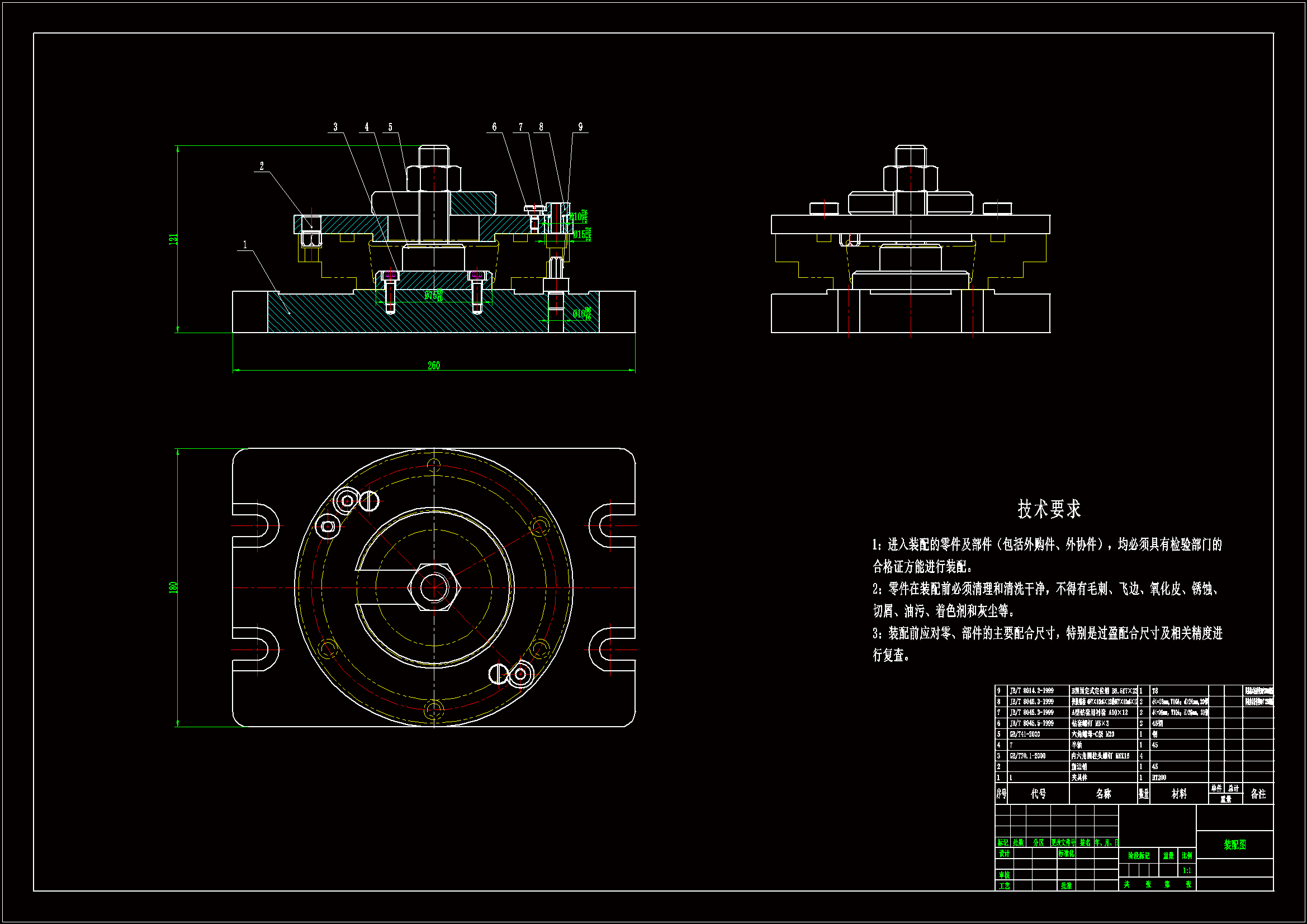The width and height of the screenshot is (1307, 924).
Task: Select the '技术要求' heading text
Action: tap(1049, 509)
